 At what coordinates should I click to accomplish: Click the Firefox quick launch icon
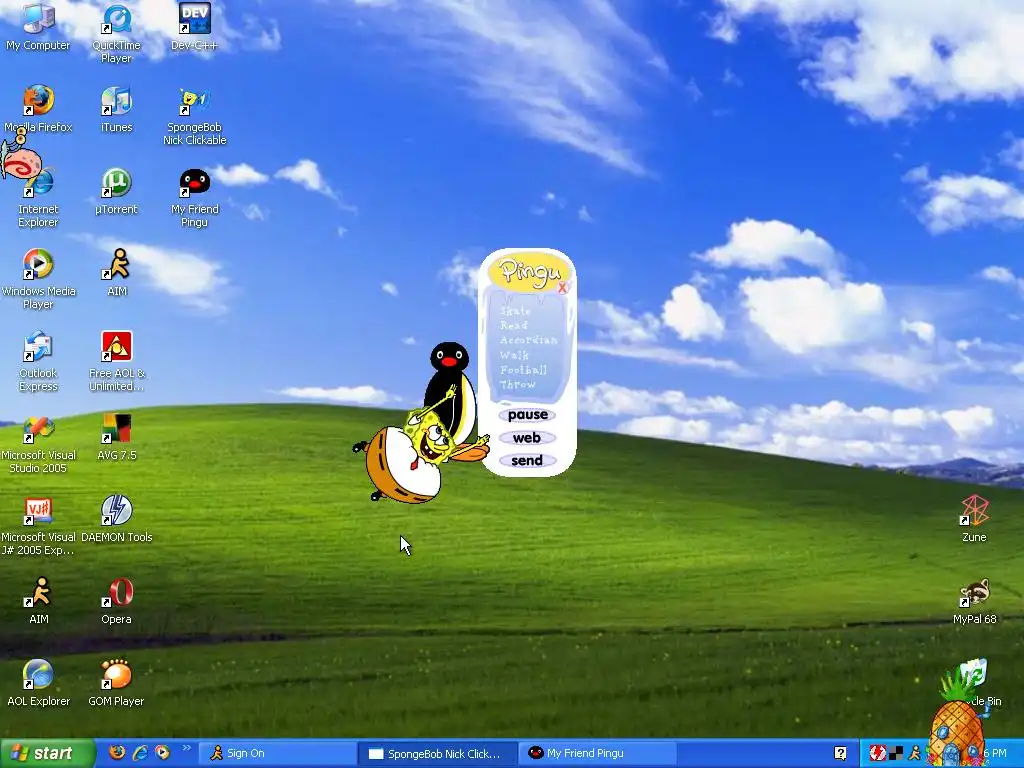(117, 752)
